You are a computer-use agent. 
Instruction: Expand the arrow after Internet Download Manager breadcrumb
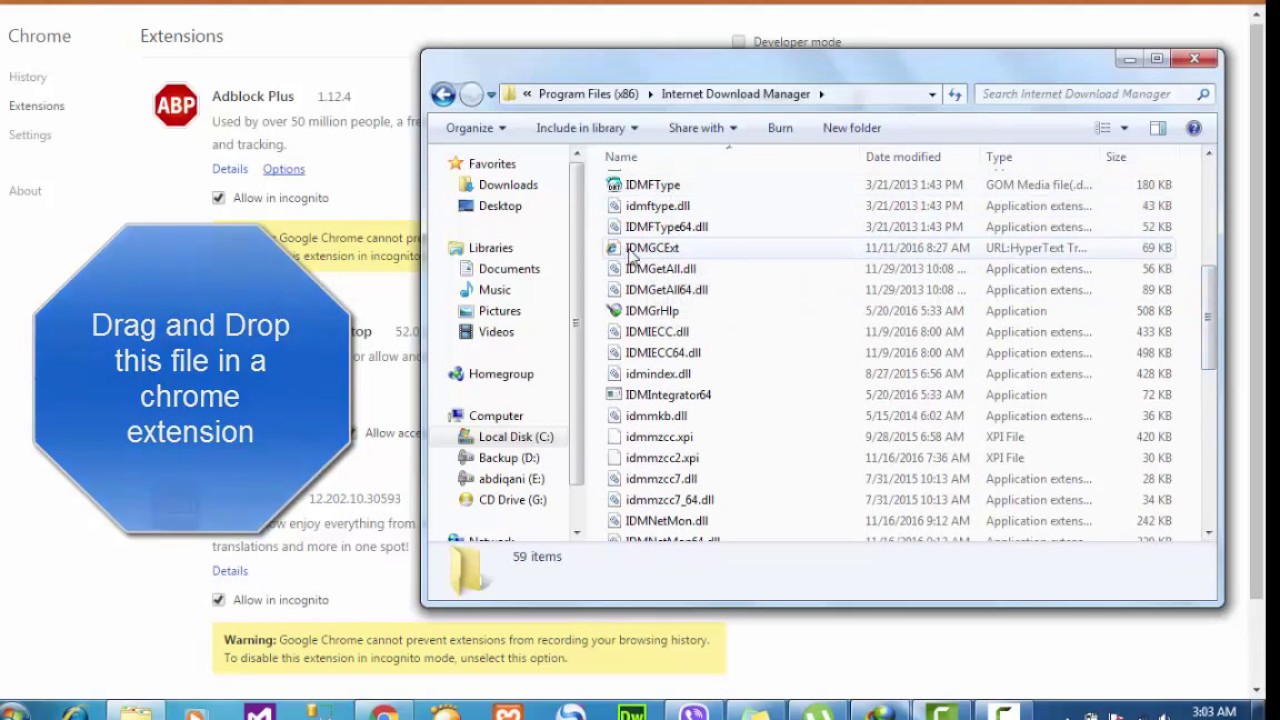pyautogui.click(x=821, y=94)
